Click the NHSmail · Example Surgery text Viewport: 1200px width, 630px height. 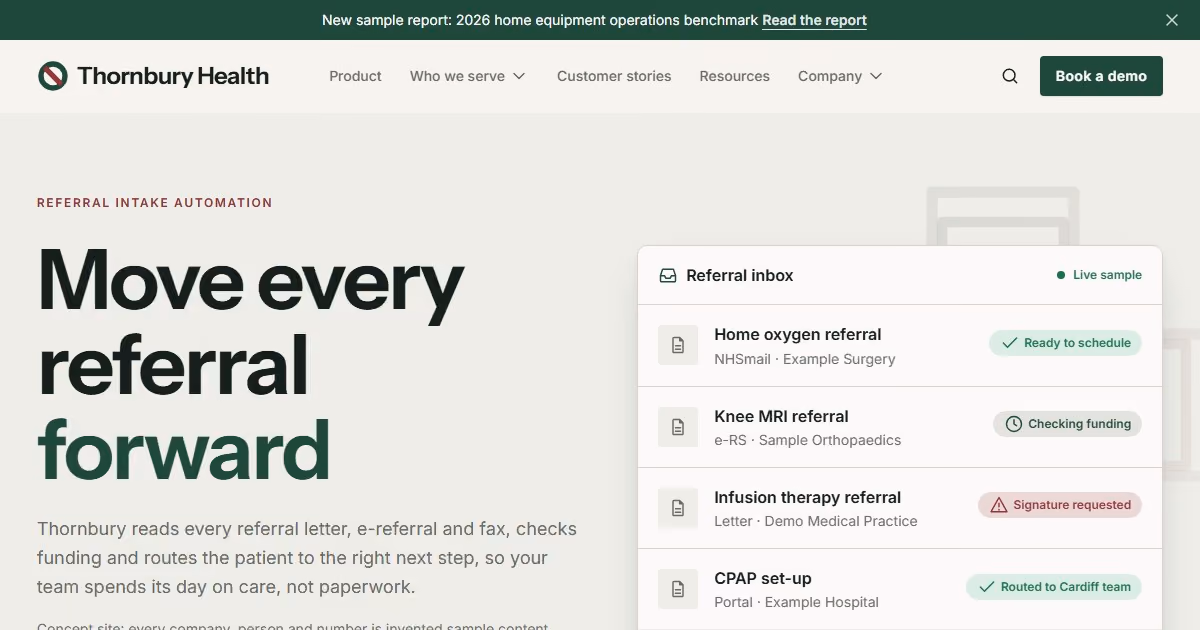tap(805, 359)
